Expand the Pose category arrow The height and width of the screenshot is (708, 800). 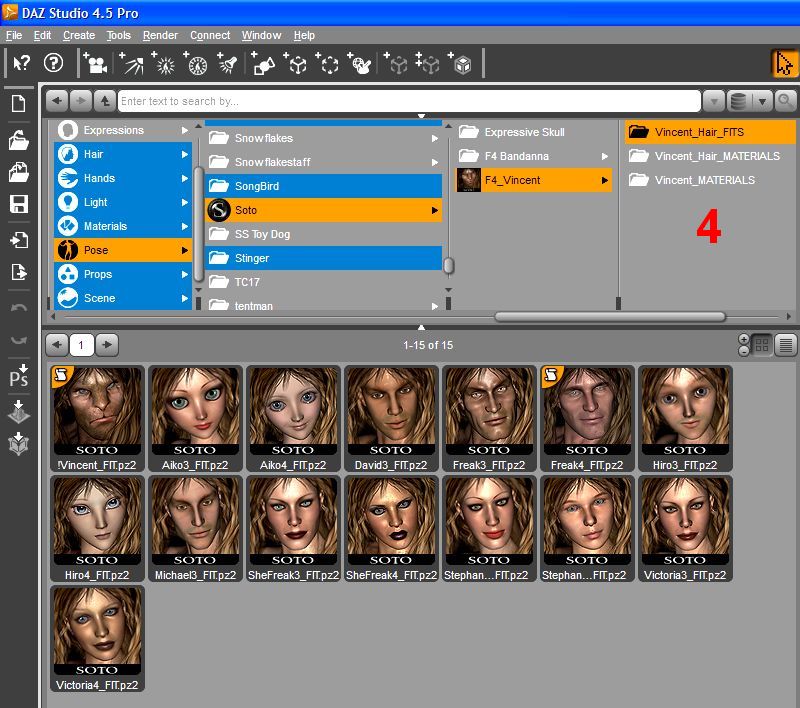pyautogui.click(x=185, y=250)
